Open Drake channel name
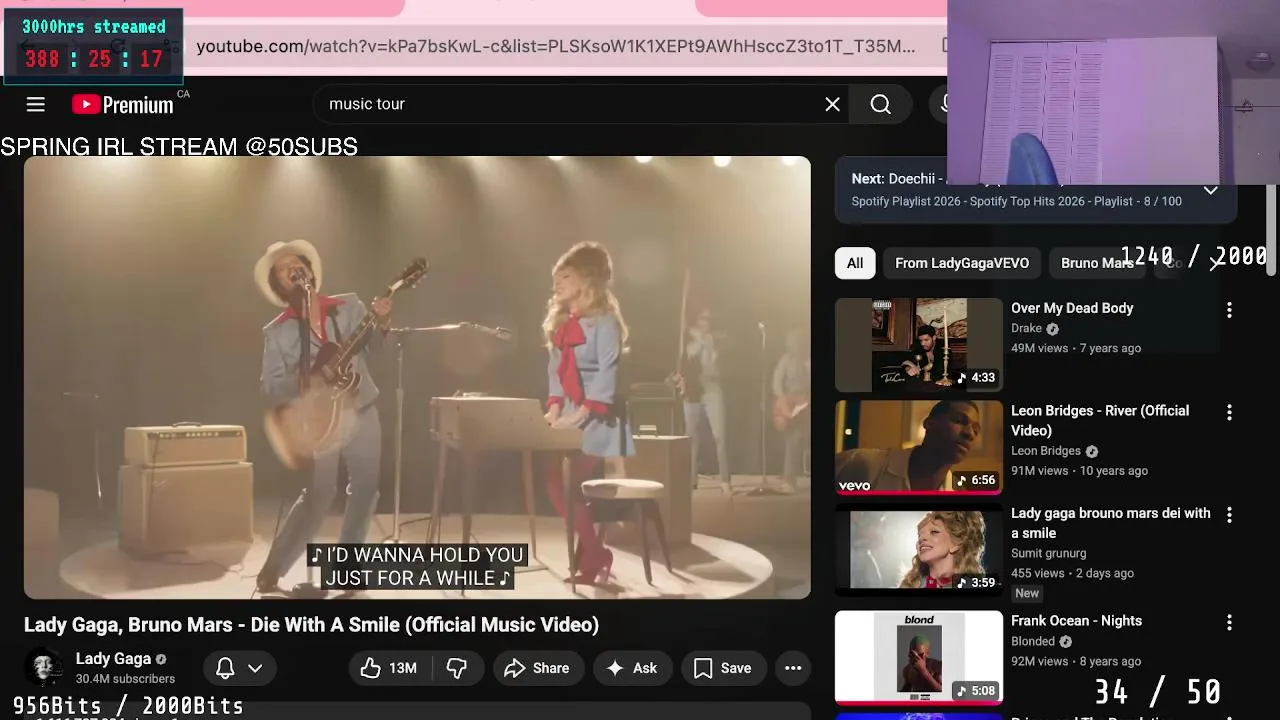The image size is (1280, 720). click(1026, 328)
